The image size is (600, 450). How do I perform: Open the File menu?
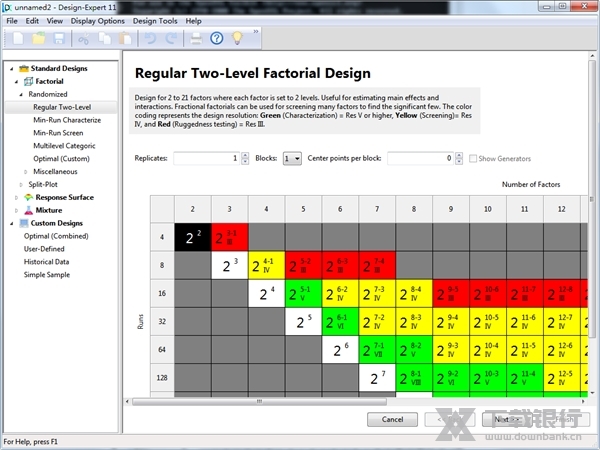coord(12,21)
